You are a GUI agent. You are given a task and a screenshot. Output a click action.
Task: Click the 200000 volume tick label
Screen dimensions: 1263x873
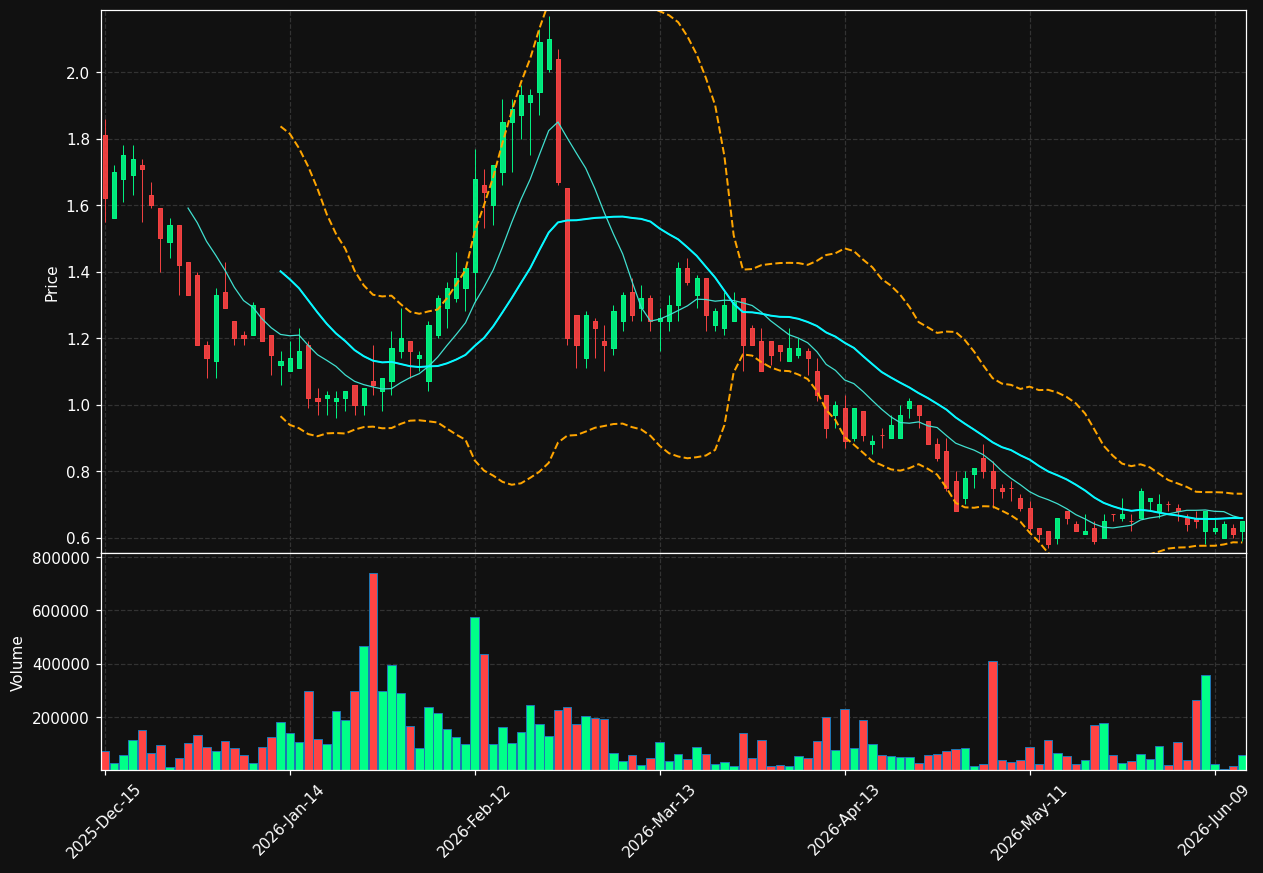62,718
